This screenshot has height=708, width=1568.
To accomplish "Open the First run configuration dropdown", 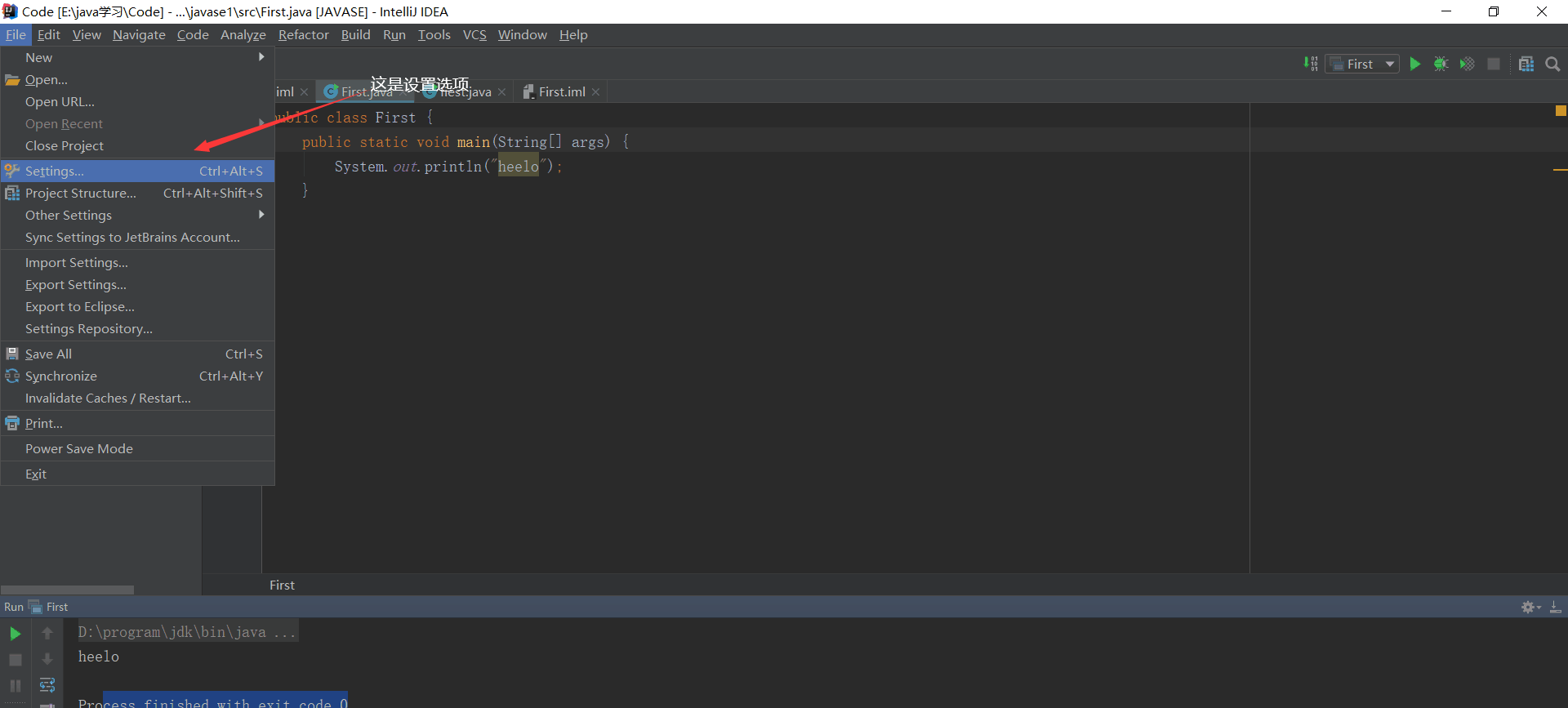I will tap(1362, 64).
